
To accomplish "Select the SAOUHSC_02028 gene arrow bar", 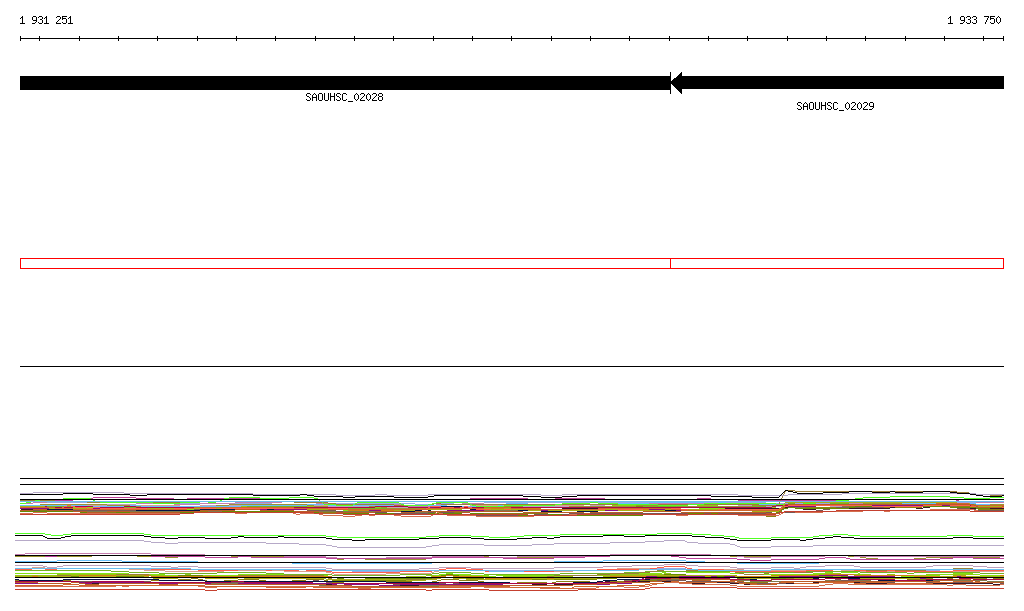I will pyautogui.click(x=345, y=83).
